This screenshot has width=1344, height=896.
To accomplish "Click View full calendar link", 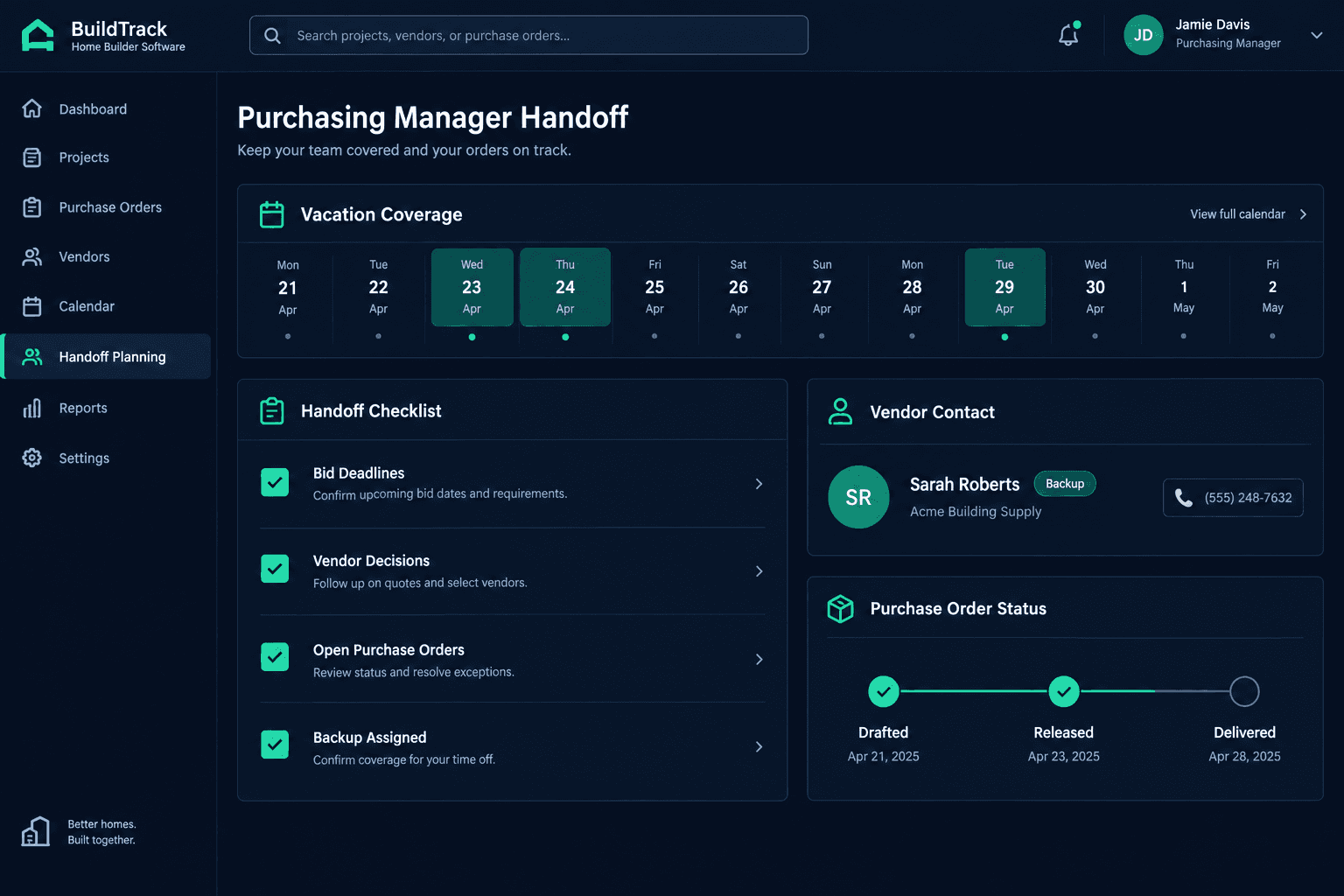I will pyautogui.click(x=1237, y=214).
